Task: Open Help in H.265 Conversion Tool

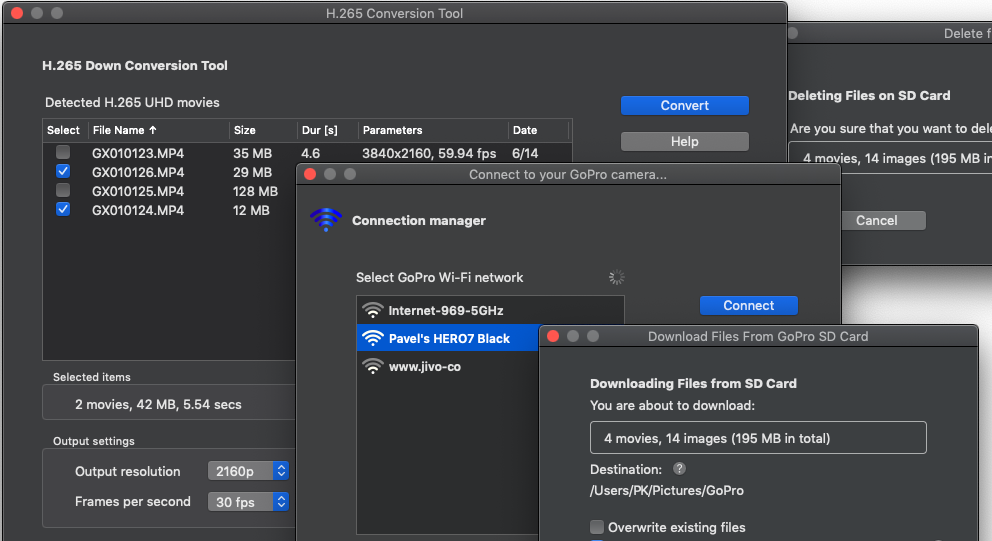Action: coord(685,142)
